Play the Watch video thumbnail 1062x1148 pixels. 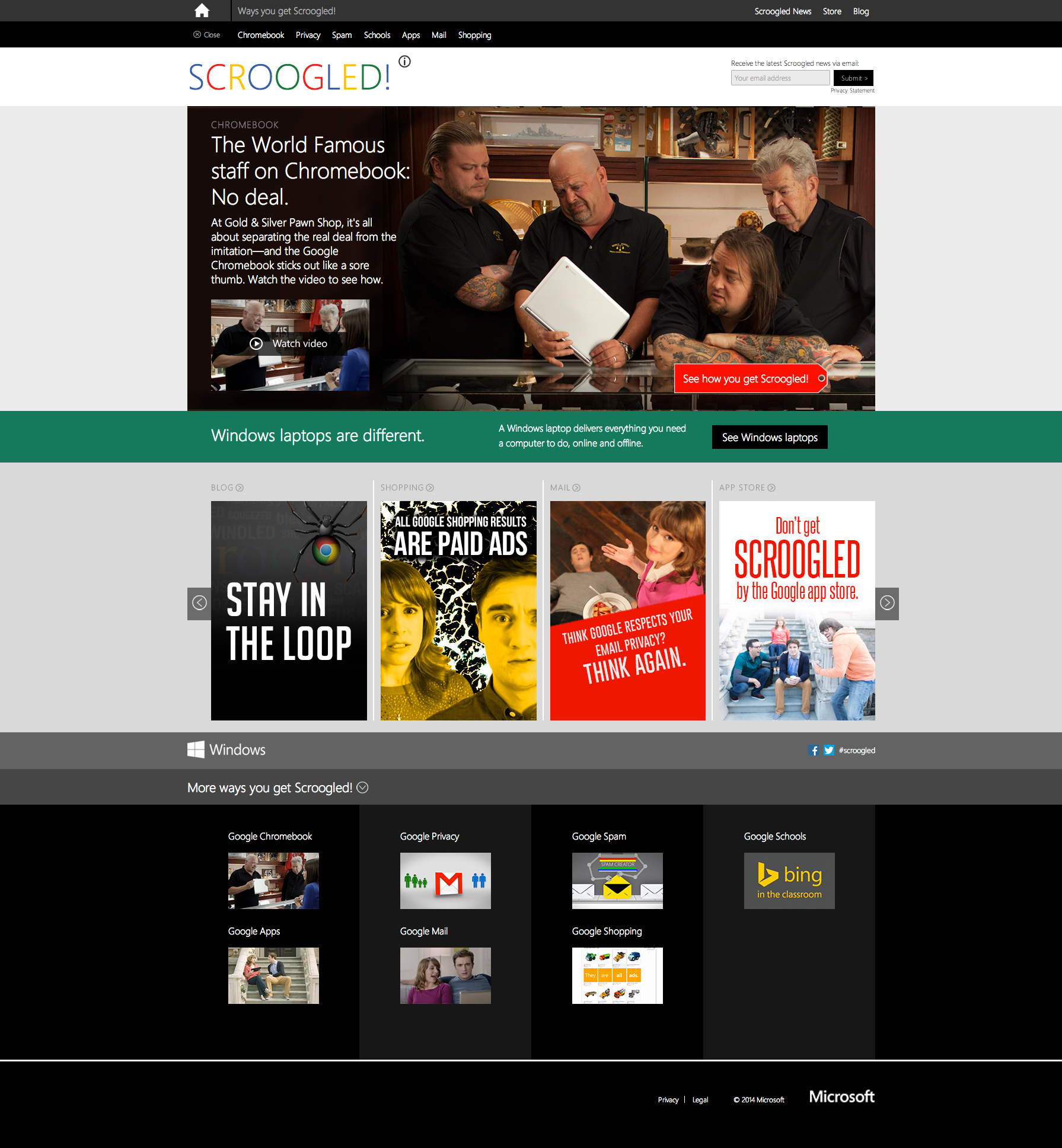tap(290, 345)
